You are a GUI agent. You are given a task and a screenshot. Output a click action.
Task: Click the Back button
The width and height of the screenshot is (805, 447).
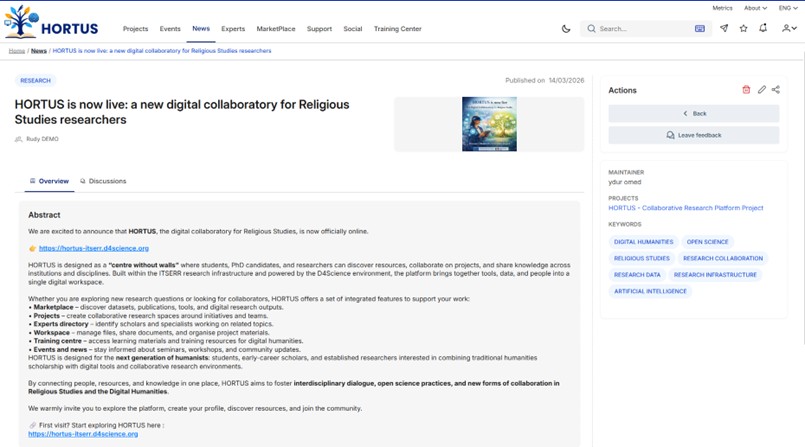694,113
